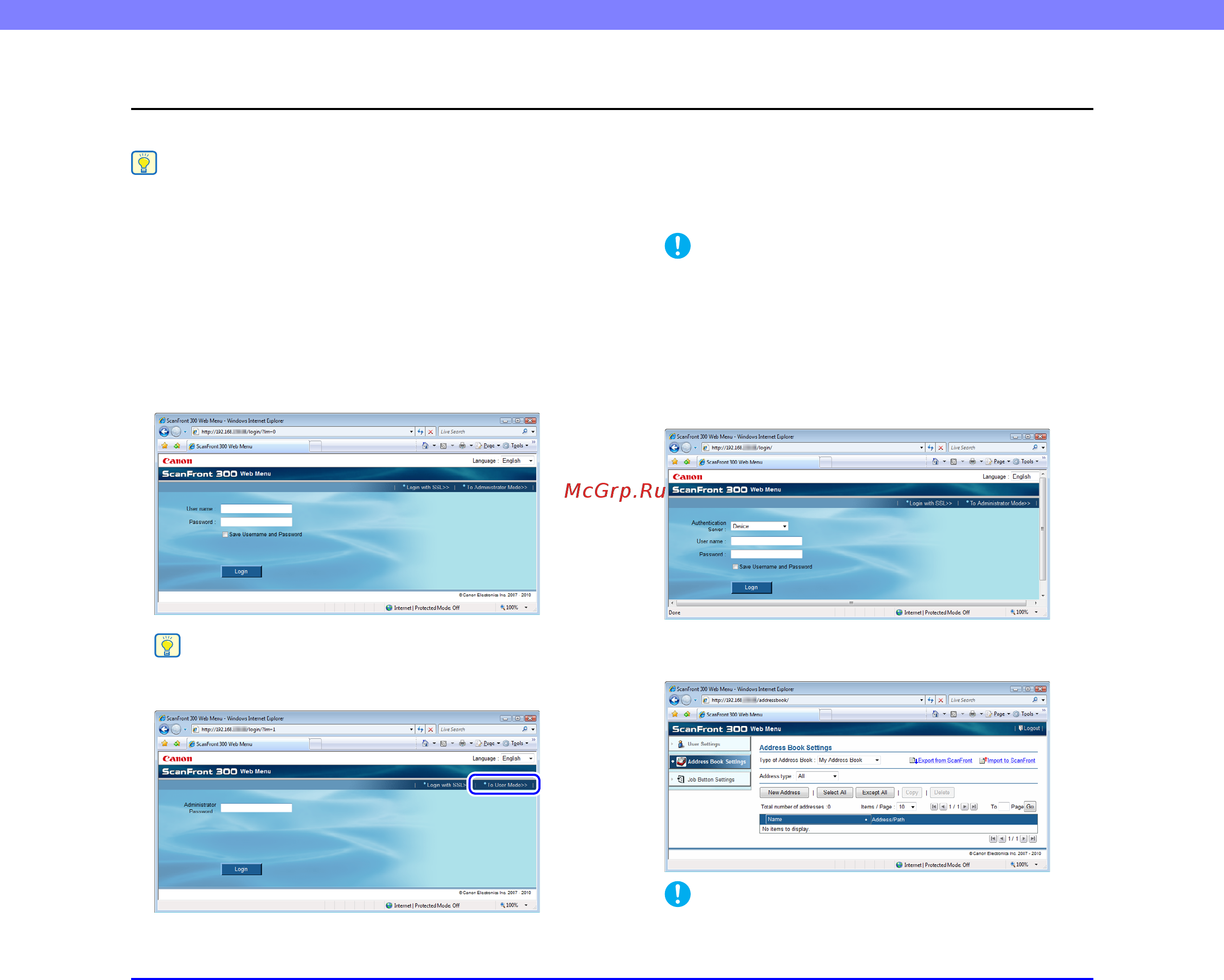Open User Settings in ScanFront side menu

[710, 744]
